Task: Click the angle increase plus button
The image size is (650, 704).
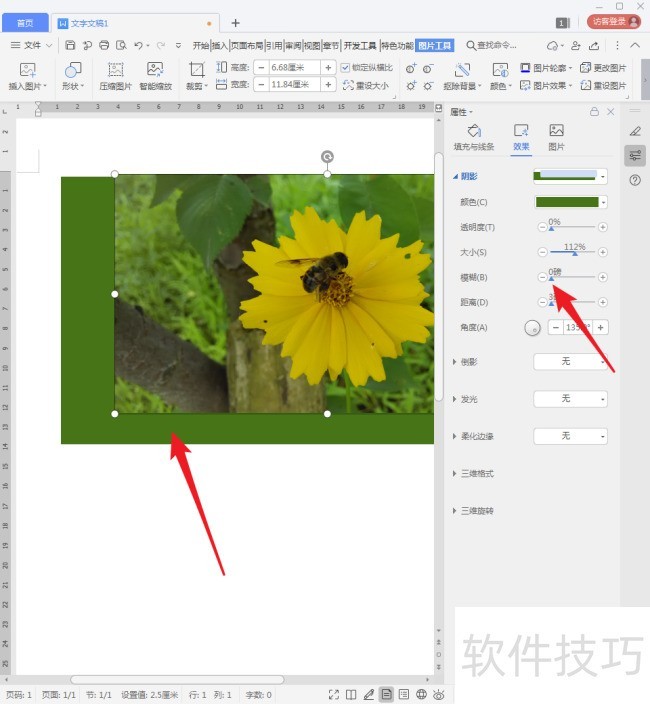Action: point(601,327)
